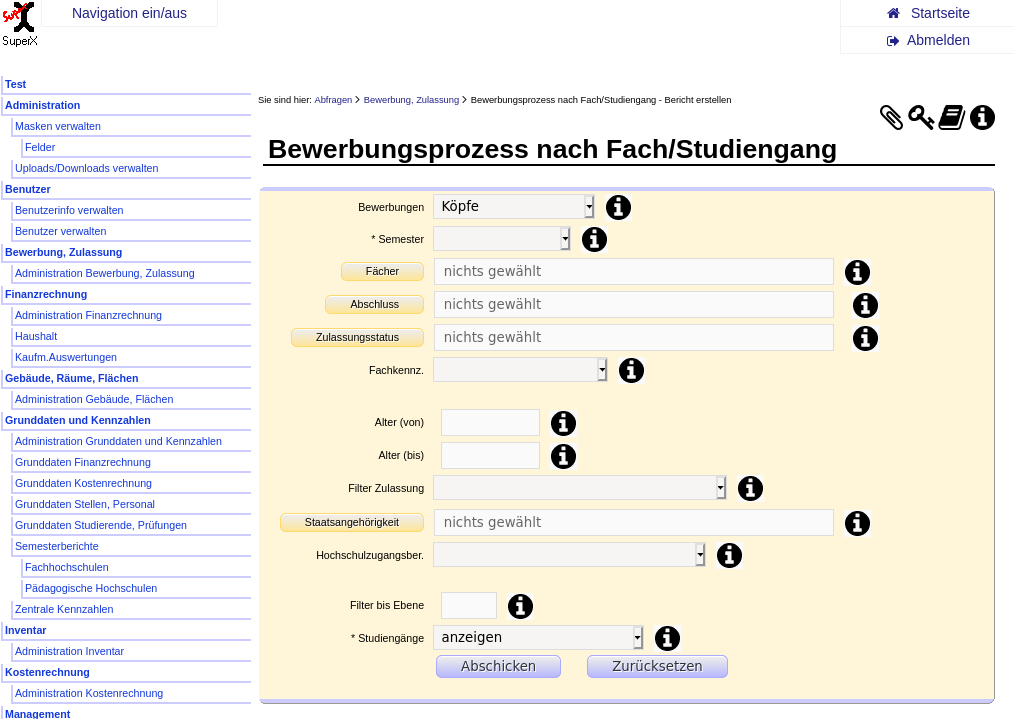Click the info icon beside Bewerbungen dropdown

click(619, 207)
